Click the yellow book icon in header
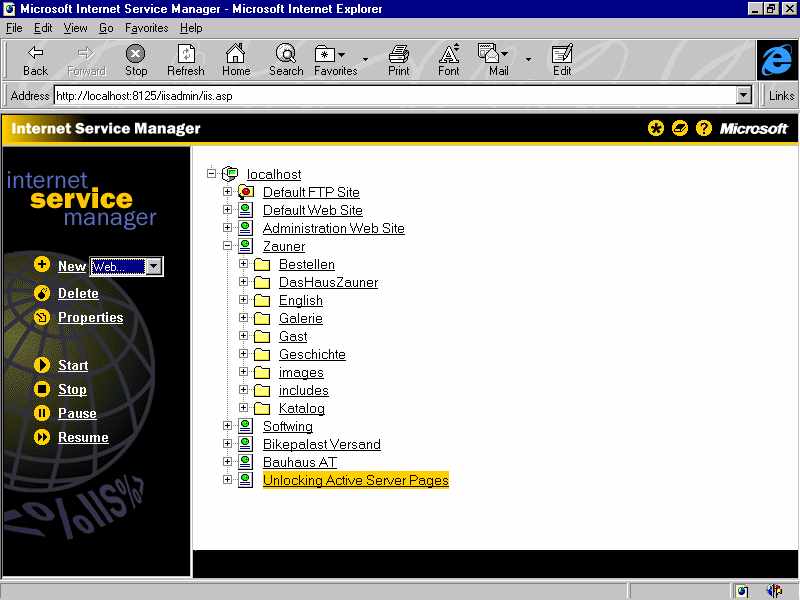 pyautogui.click(x=680, y=128)
